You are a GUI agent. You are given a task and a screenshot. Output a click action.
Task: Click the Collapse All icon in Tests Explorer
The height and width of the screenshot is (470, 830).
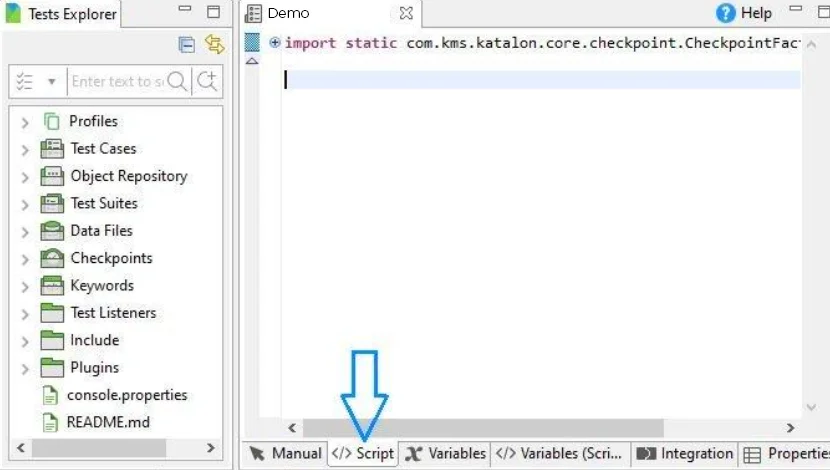[x=187, y=44]
